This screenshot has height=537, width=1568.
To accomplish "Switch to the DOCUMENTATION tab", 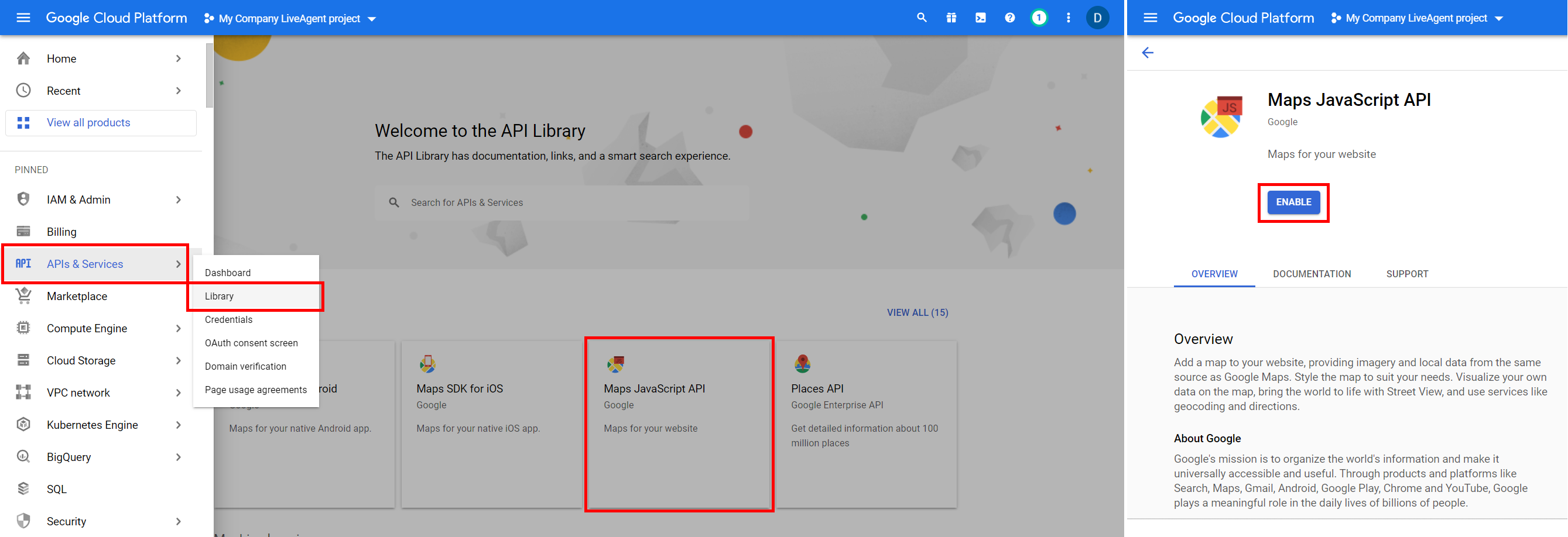I will 1312,274.
